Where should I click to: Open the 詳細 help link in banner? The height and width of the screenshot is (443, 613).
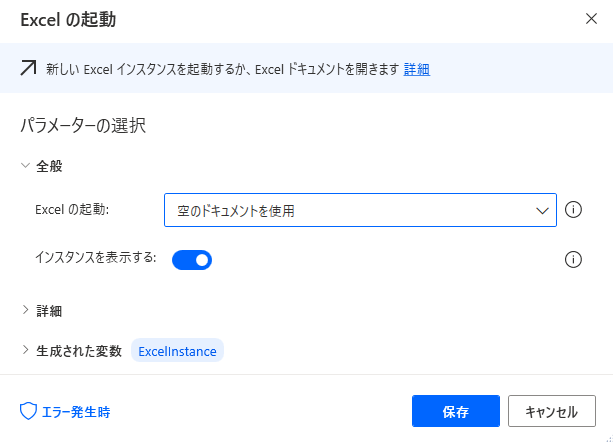click(417, 69)
